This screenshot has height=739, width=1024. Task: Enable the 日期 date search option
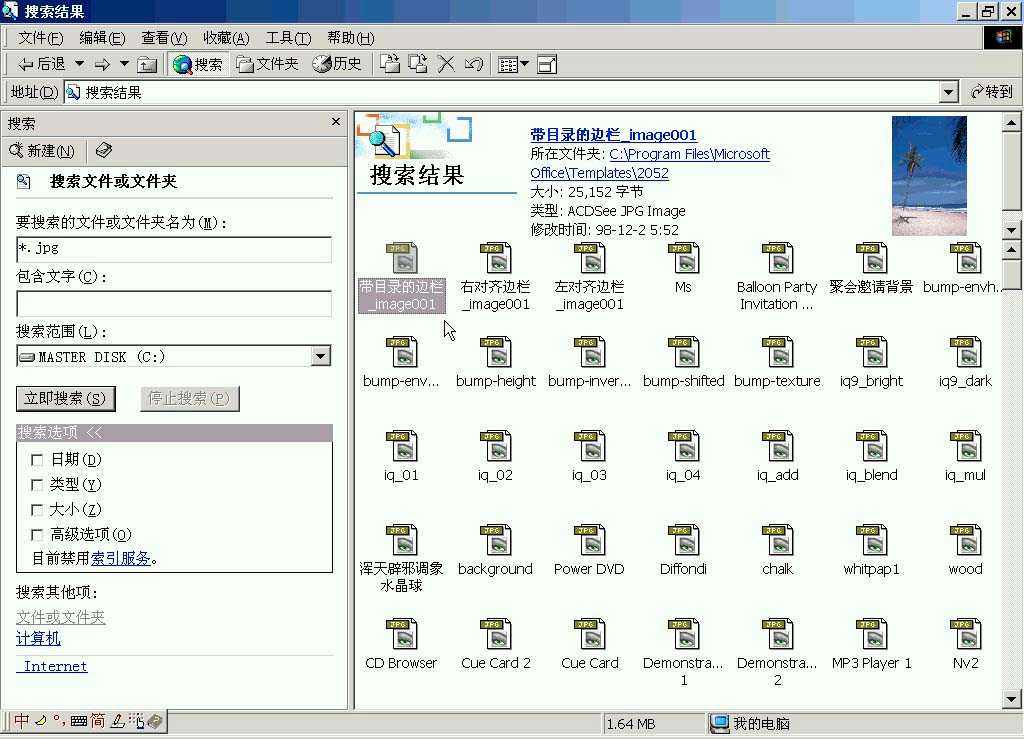[x=37, y=459]
